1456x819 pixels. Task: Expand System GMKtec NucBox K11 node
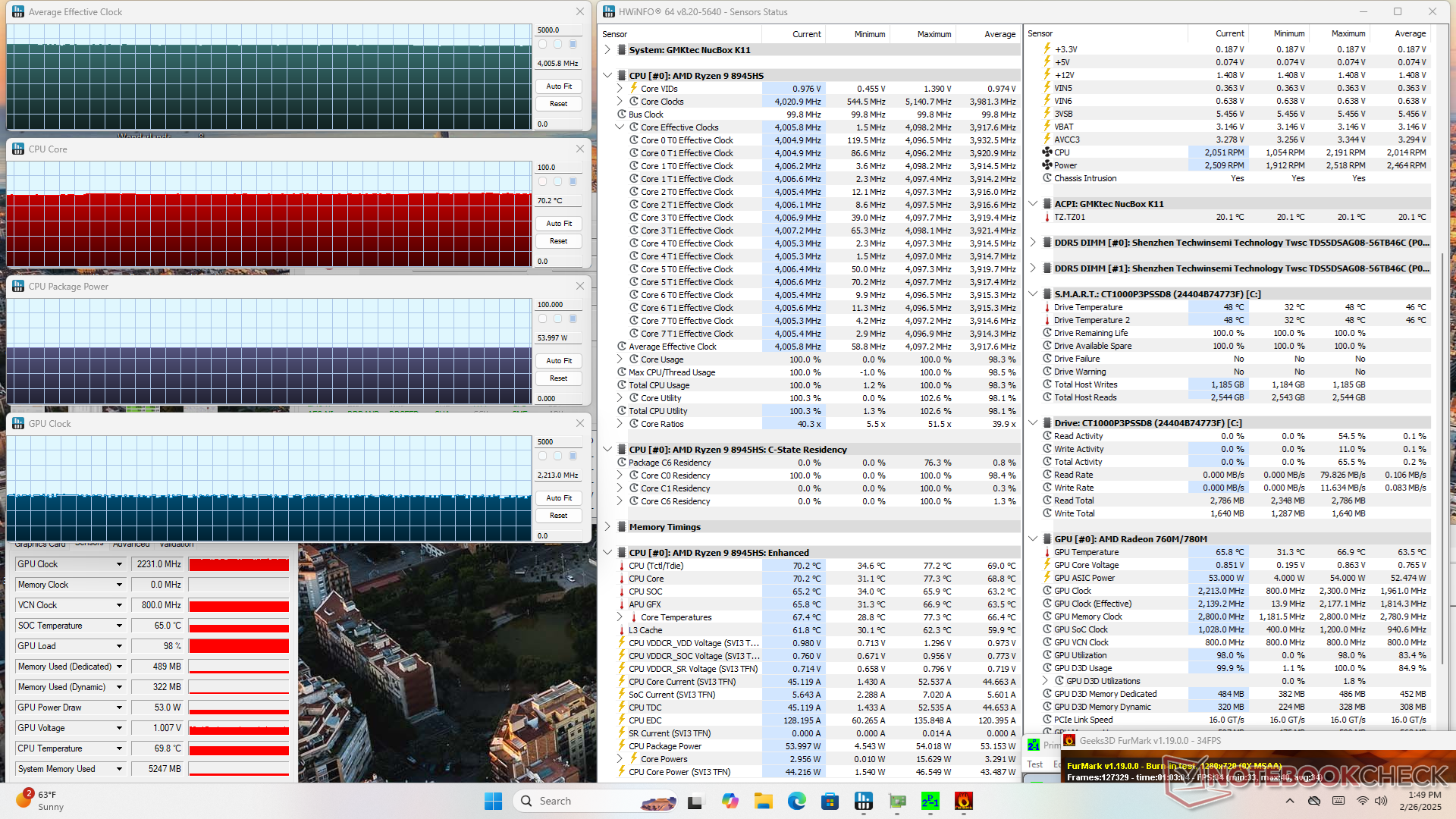click(x=607, y=50)
